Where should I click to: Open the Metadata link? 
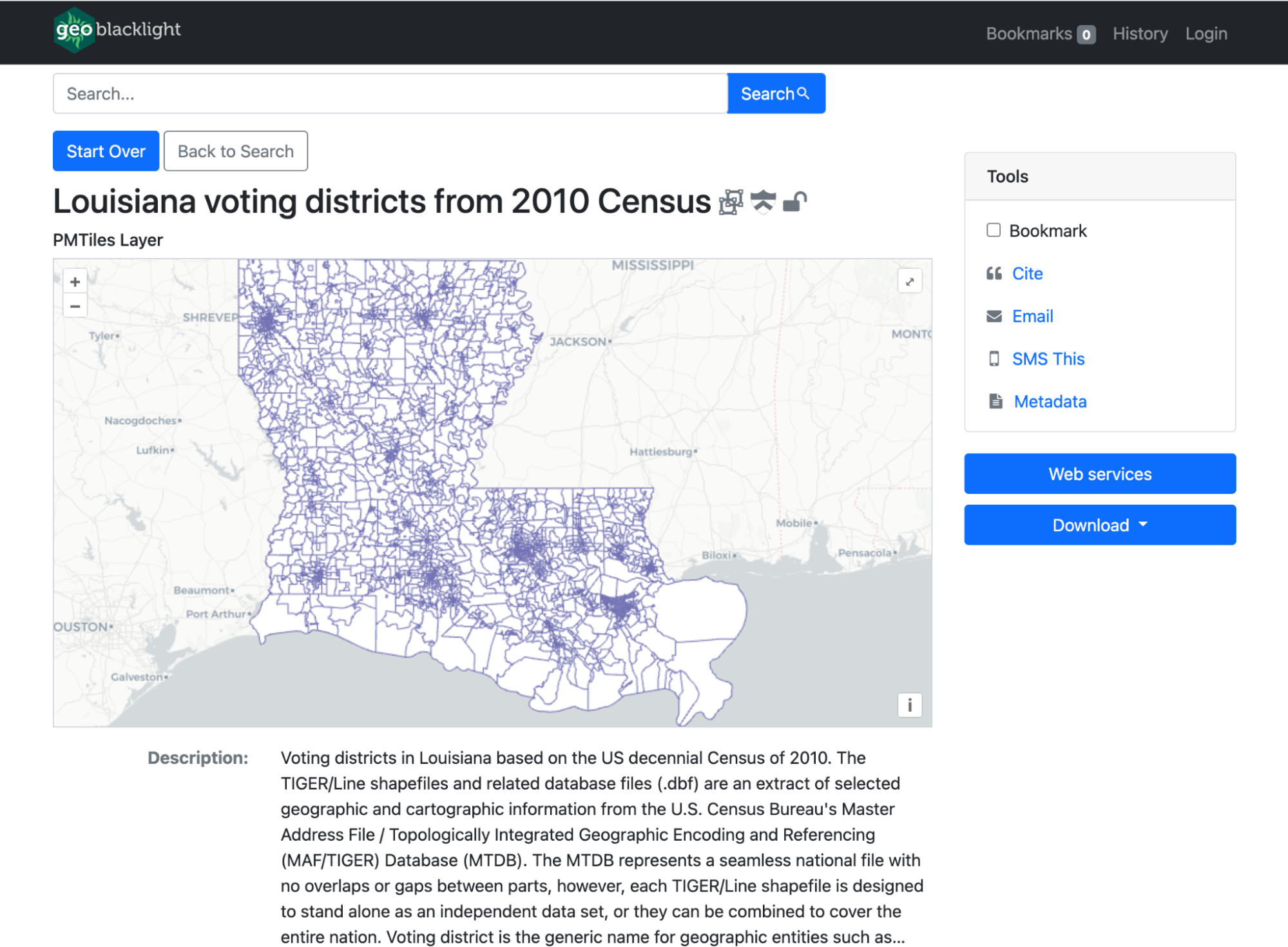pyautogui.click(x=1050, y=402)
